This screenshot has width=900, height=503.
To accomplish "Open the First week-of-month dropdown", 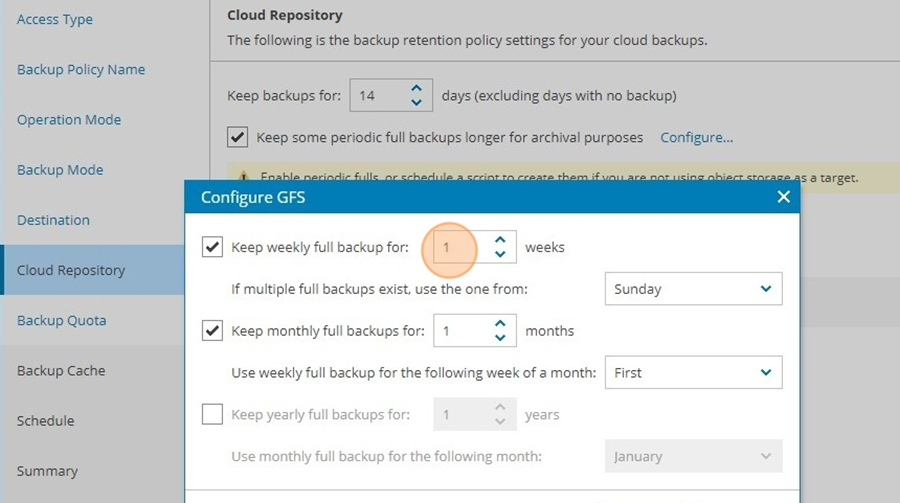I will (693, 373).
